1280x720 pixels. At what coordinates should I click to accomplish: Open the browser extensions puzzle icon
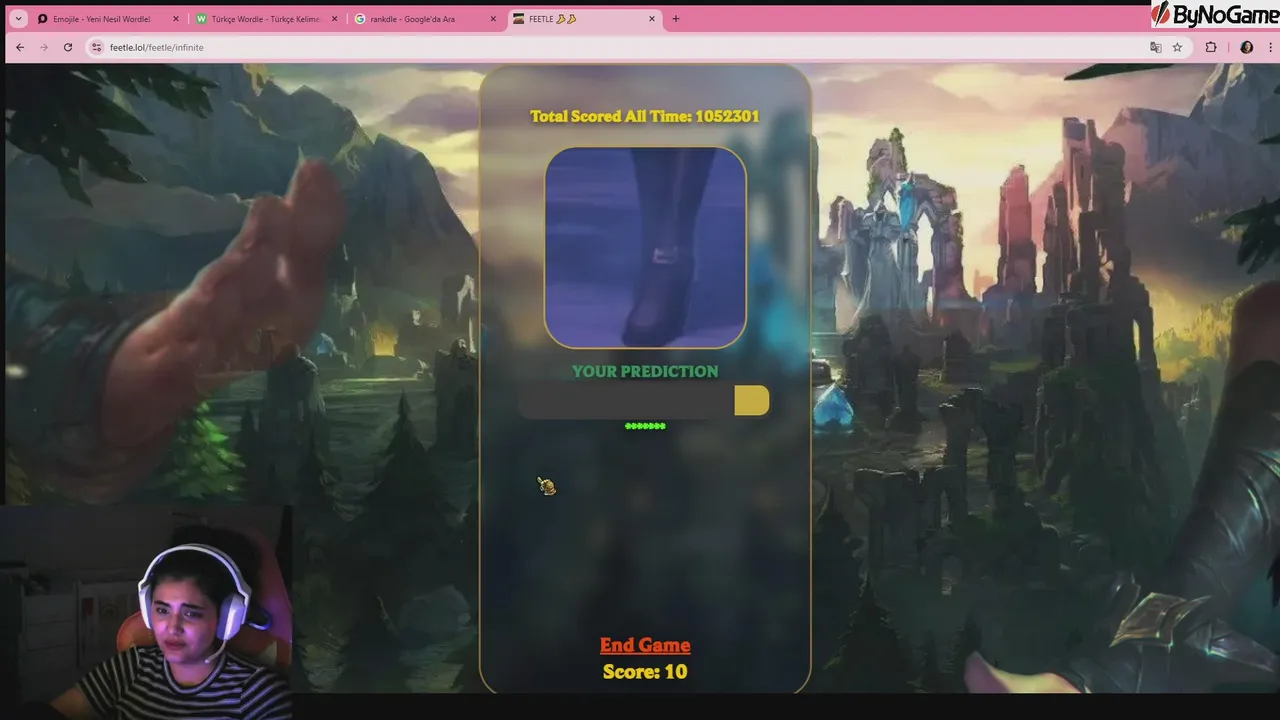pos(1211,47)
